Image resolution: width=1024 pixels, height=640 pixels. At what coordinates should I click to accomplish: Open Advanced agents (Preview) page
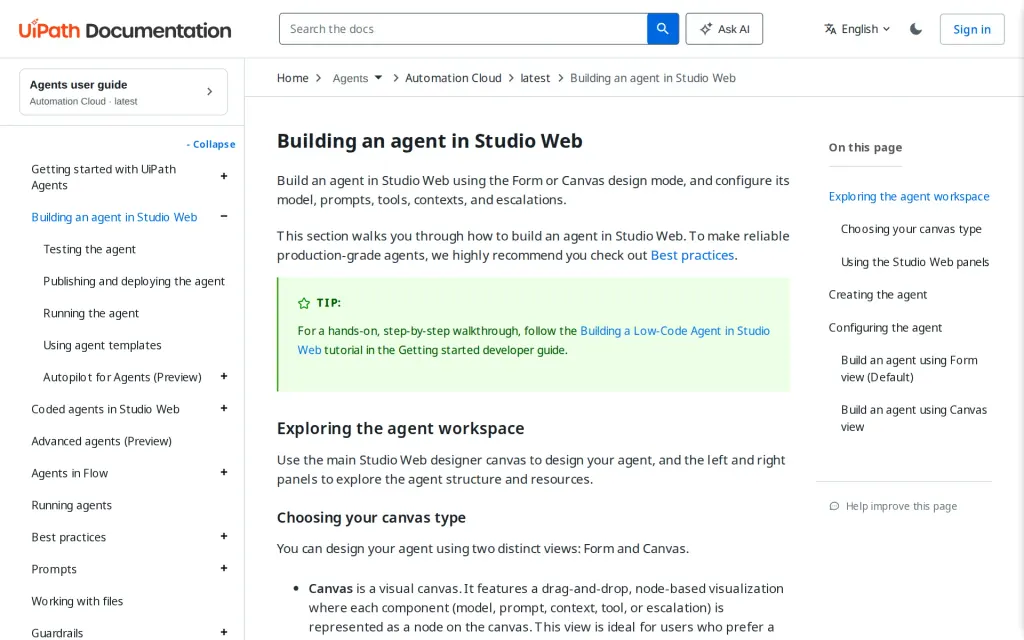point(101,441)
